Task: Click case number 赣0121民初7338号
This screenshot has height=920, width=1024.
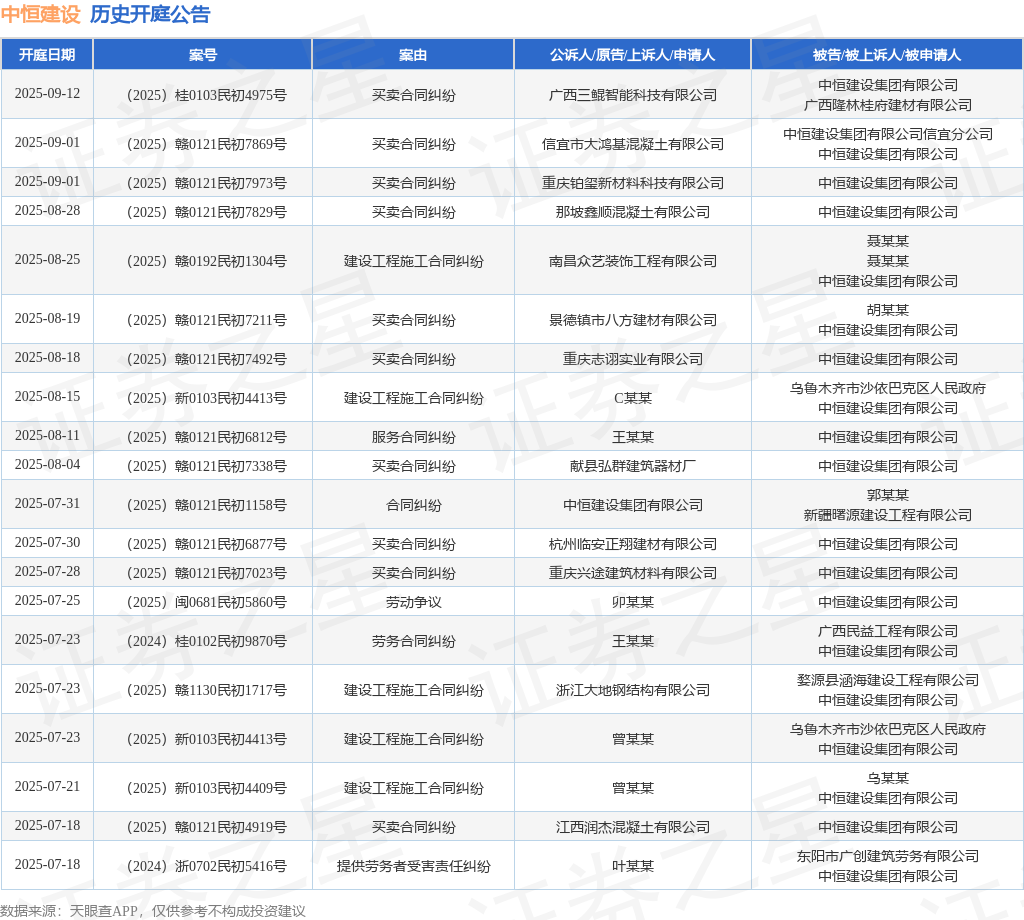Action: click(x=206, y=466)
